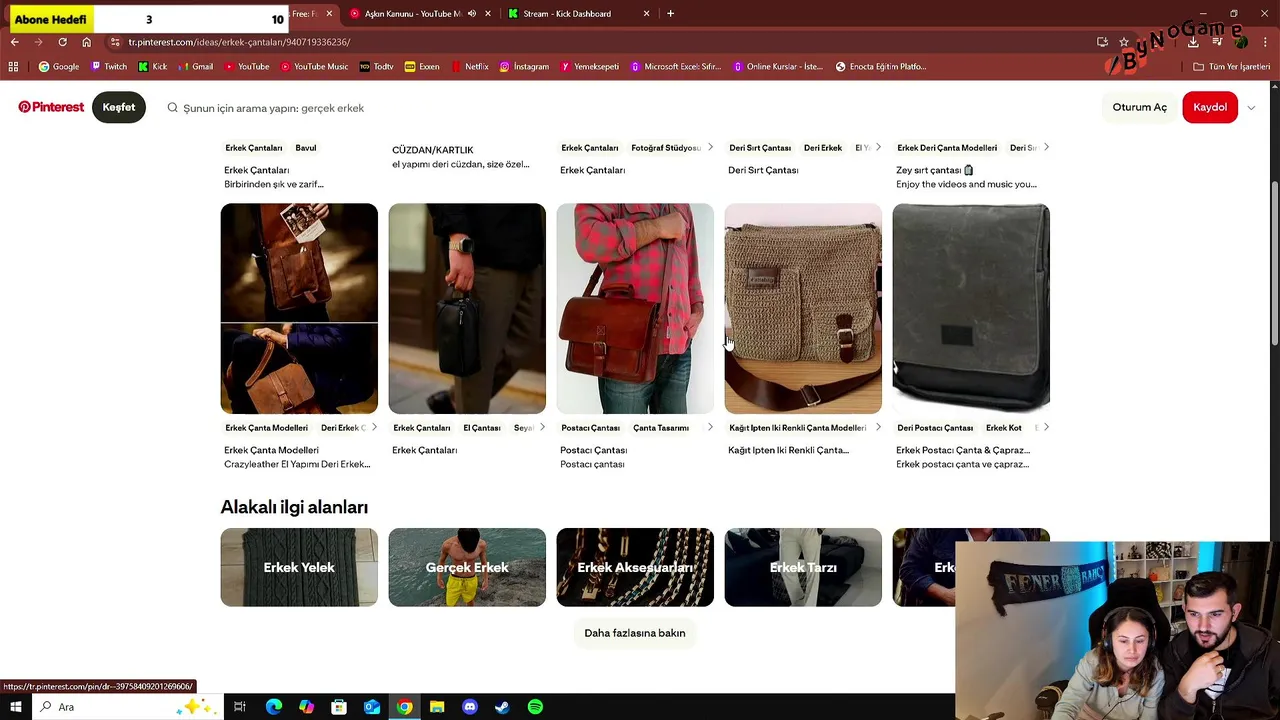The height and width of the screenshot is (720, 1280).
Task: Click the page vertical scrollbar thumb
Action: (1274, 265)
